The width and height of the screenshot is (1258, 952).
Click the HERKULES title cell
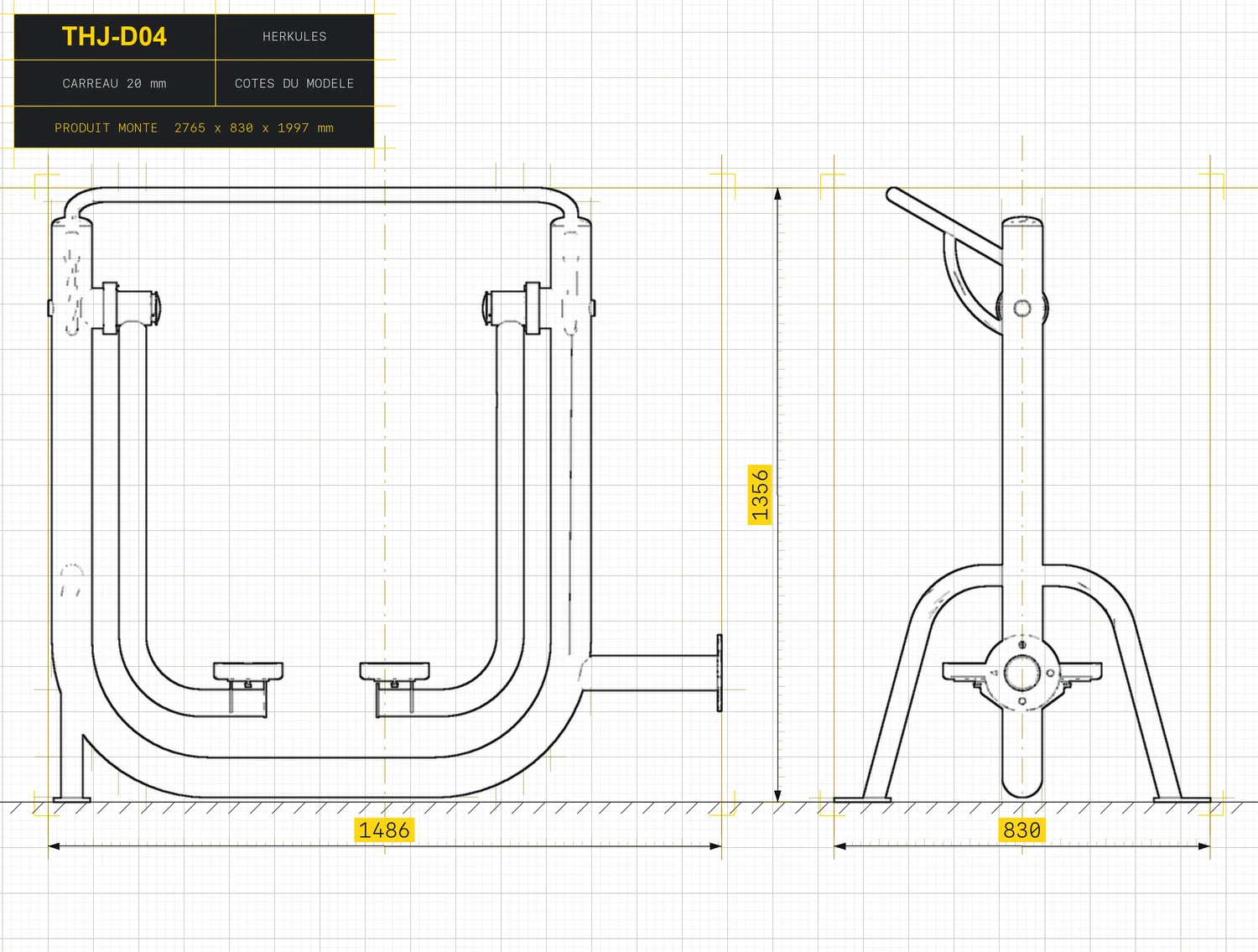click(294, 37)
